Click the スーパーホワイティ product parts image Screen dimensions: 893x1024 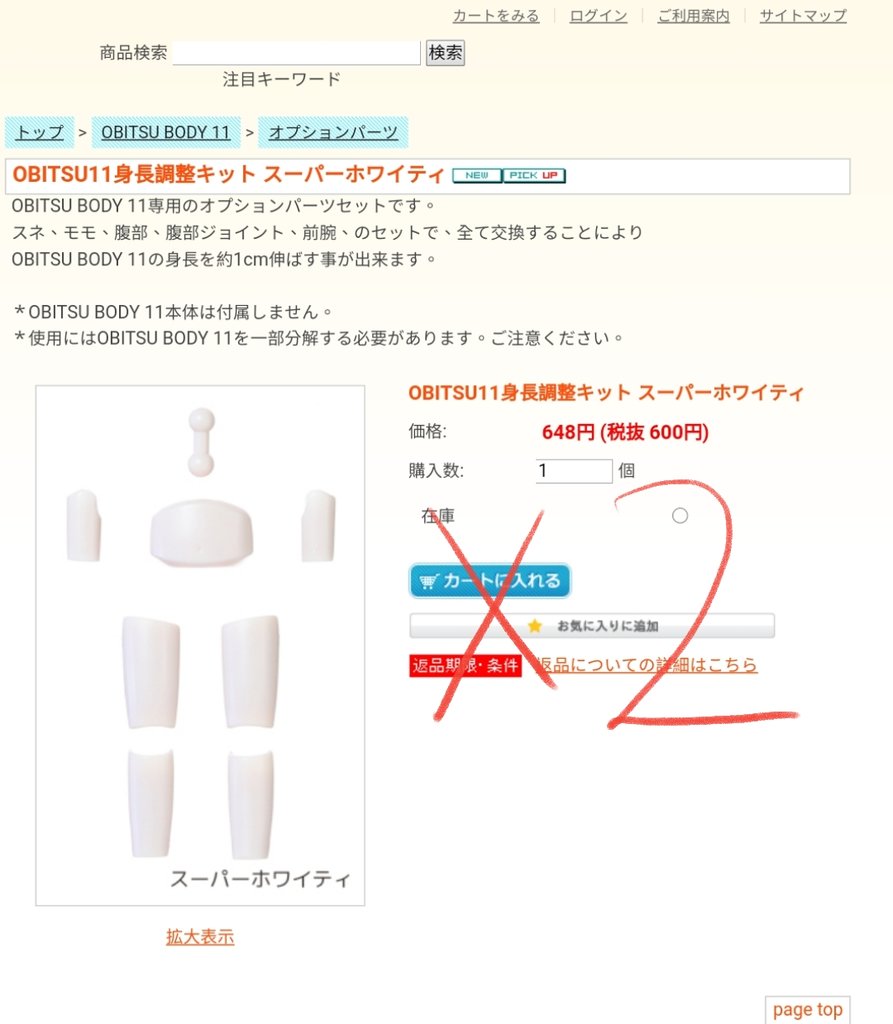200,645
